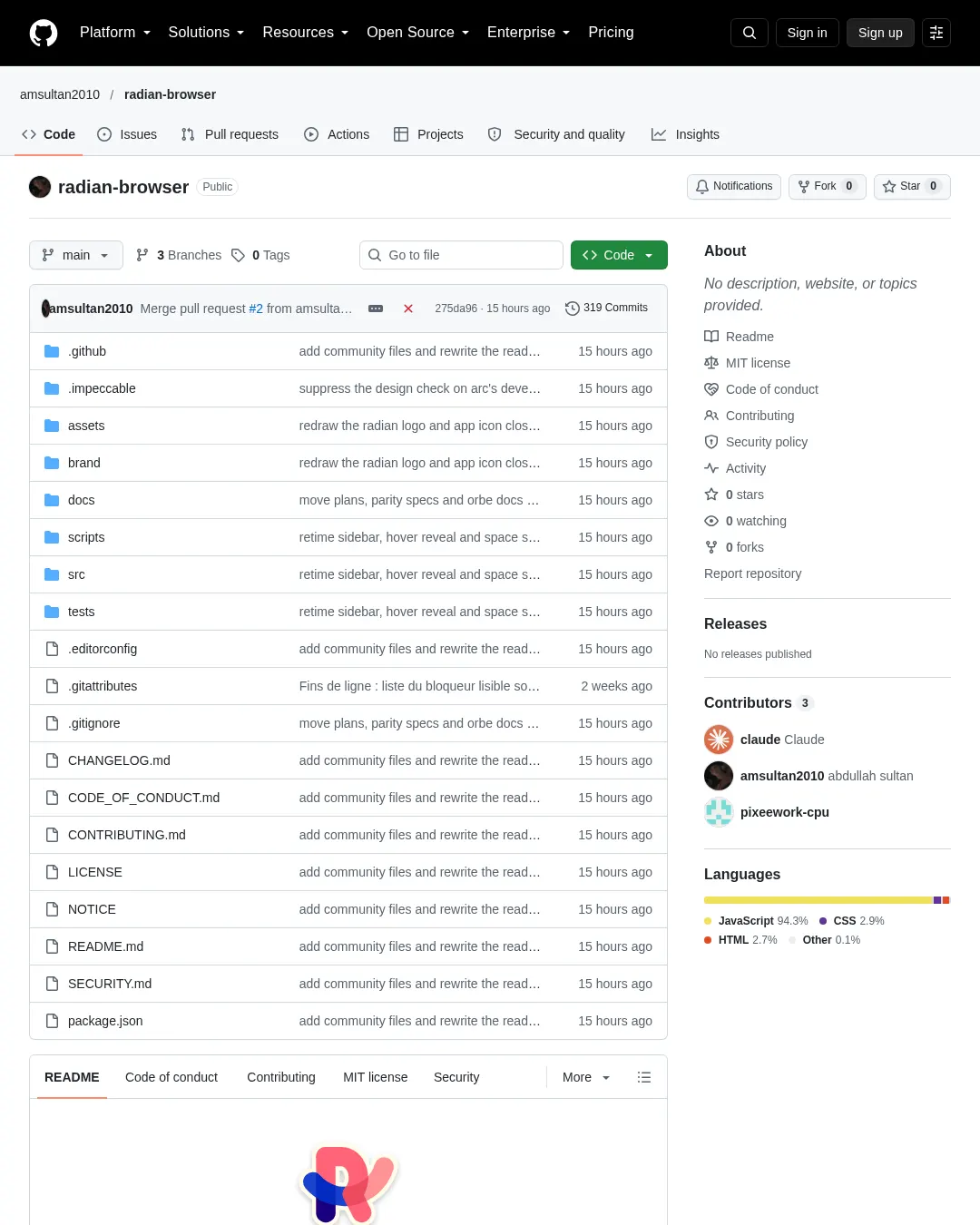The height and width of the screenshot is (1225, 980).
Task: Open the README.md file
Action: click(x=105, y=946)
